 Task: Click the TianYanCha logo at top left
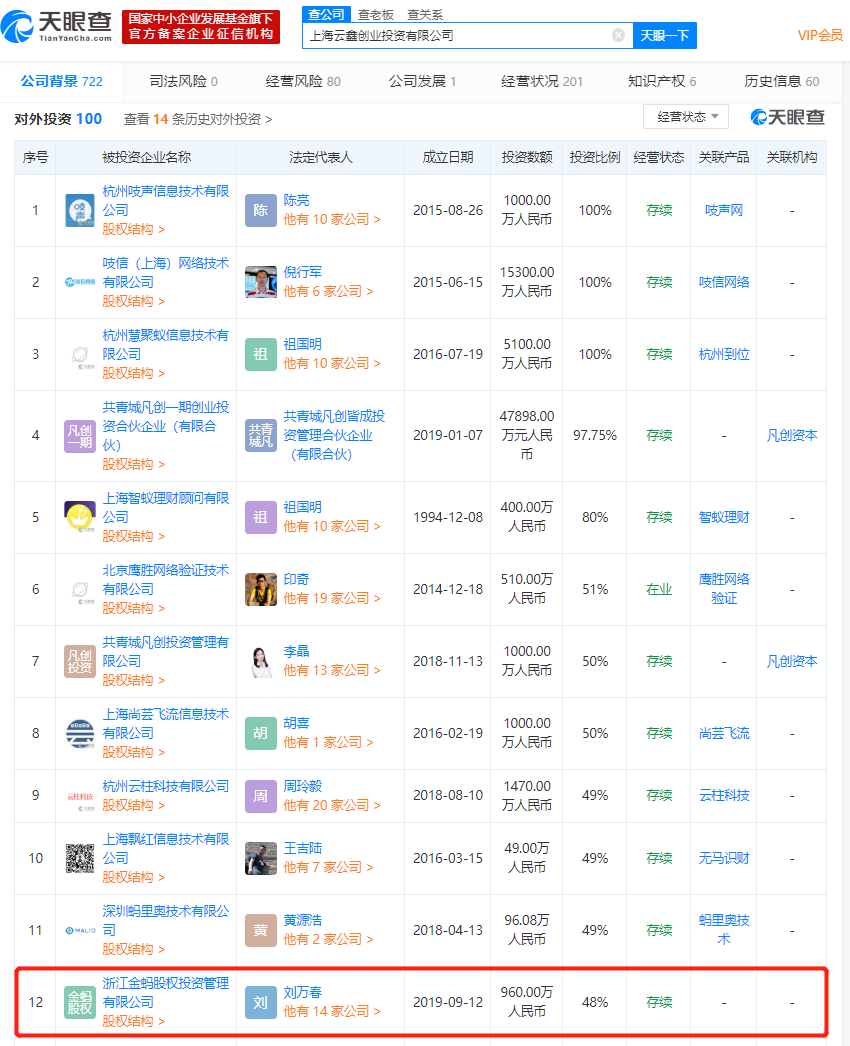57,27
